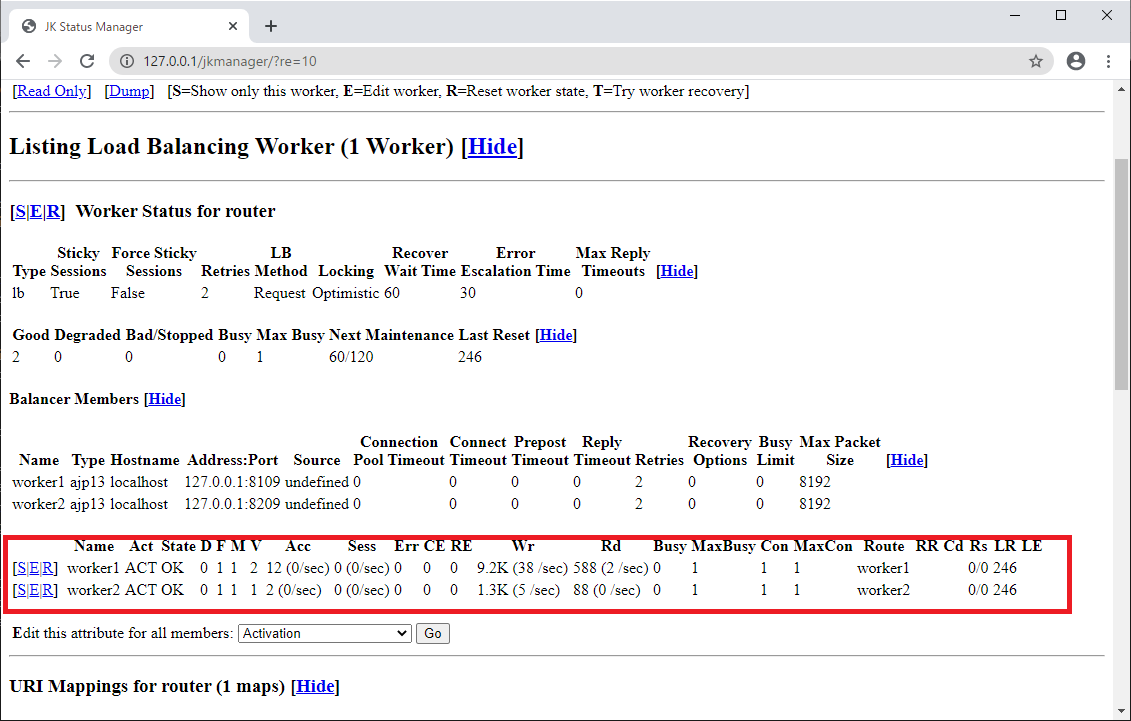1131x721 pixels.
Task: Click the 'Optimistic' locking value
Action: [x=346, y=293]
